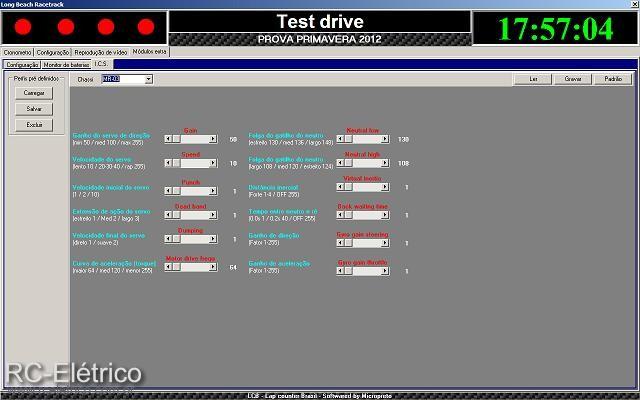Decrease Dead band with left arrow

click(x=168, y=215)
